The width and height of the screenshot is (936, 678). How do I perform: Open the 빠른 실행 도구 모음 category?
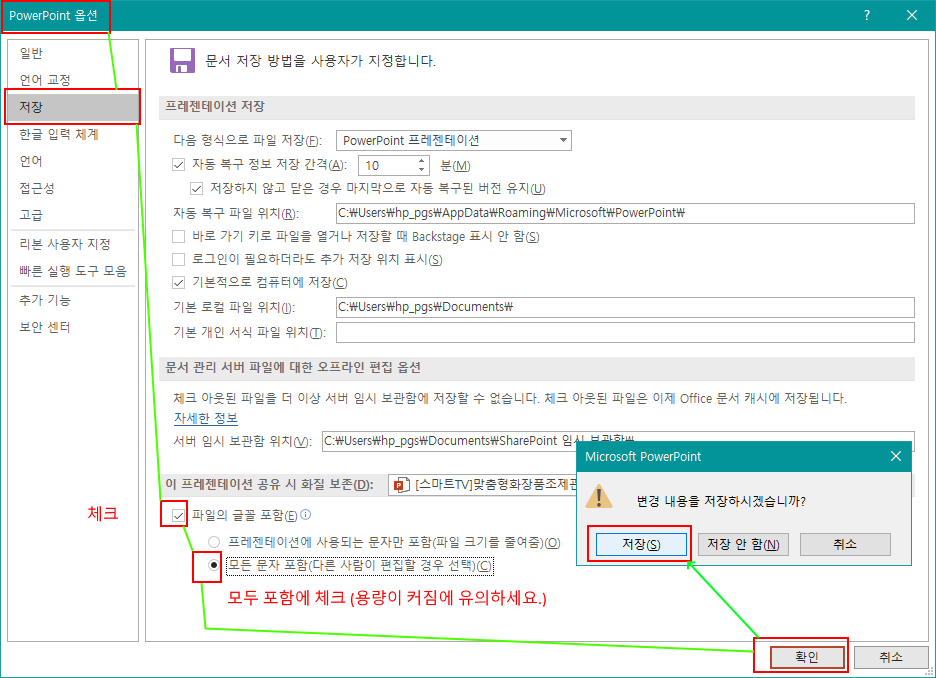click(73, 271)
